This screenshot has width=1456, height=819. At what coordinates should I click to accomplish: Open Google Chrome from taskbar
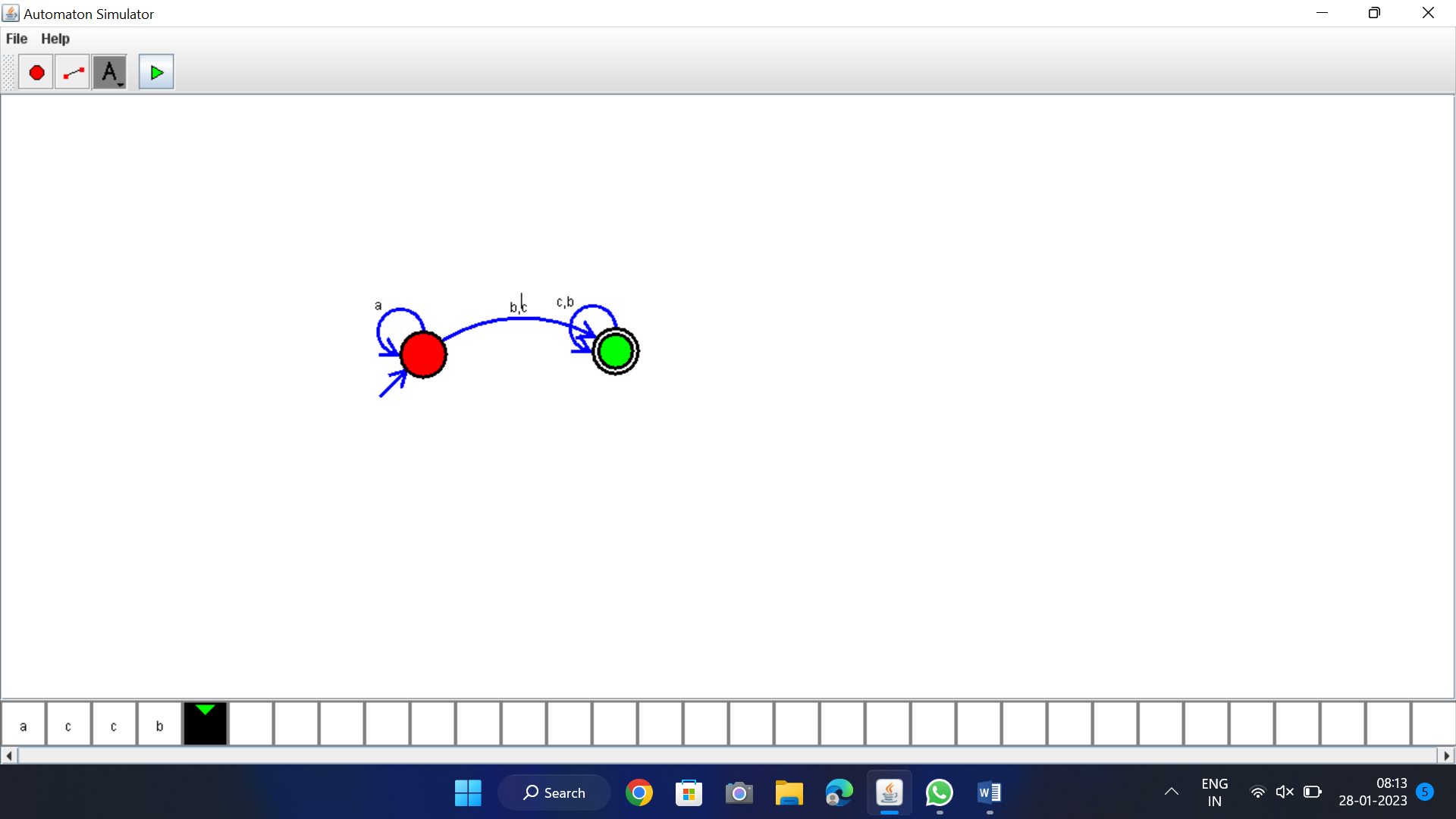click(x=639, y=792)
